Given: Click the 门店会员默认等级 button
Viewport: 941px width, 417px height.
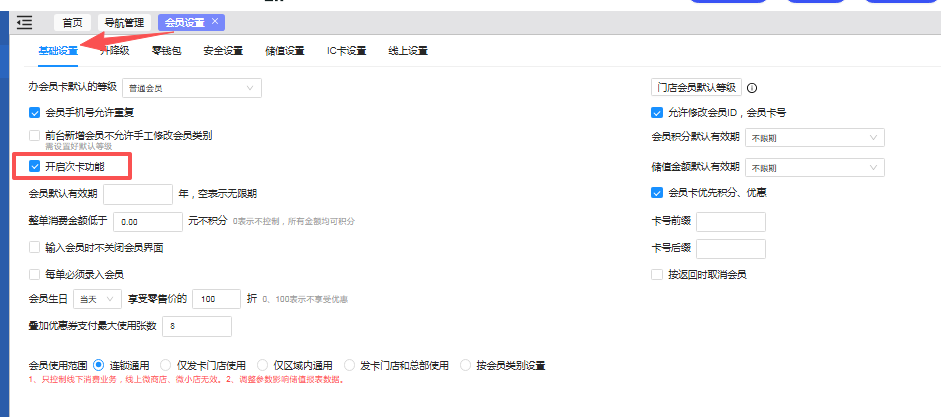Looking at the screenshot, I should (697, 88).
